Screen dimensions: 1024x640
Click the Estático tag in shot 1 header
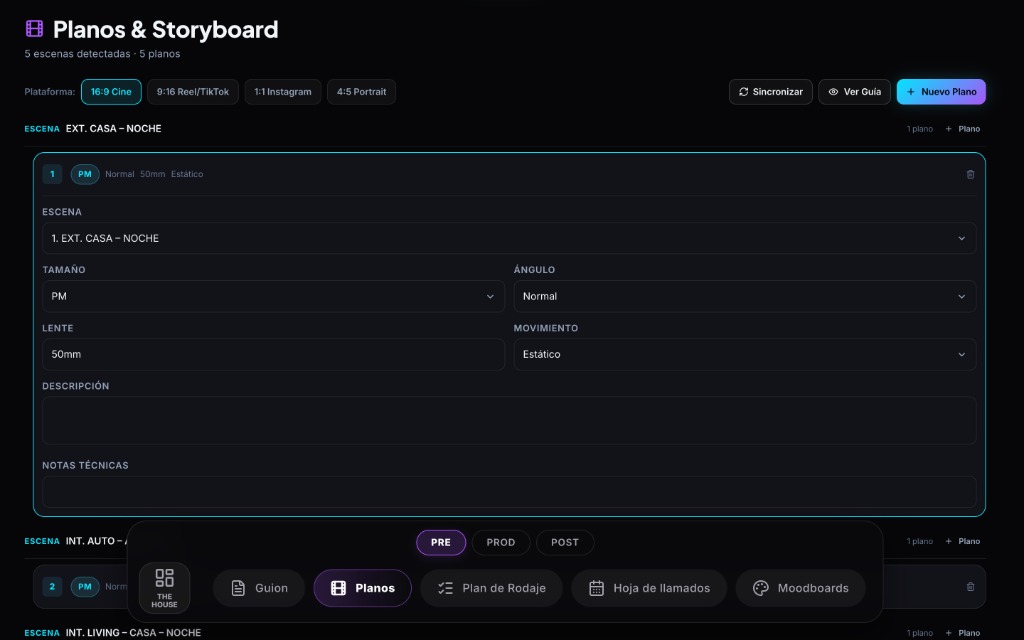click(187, 174)
